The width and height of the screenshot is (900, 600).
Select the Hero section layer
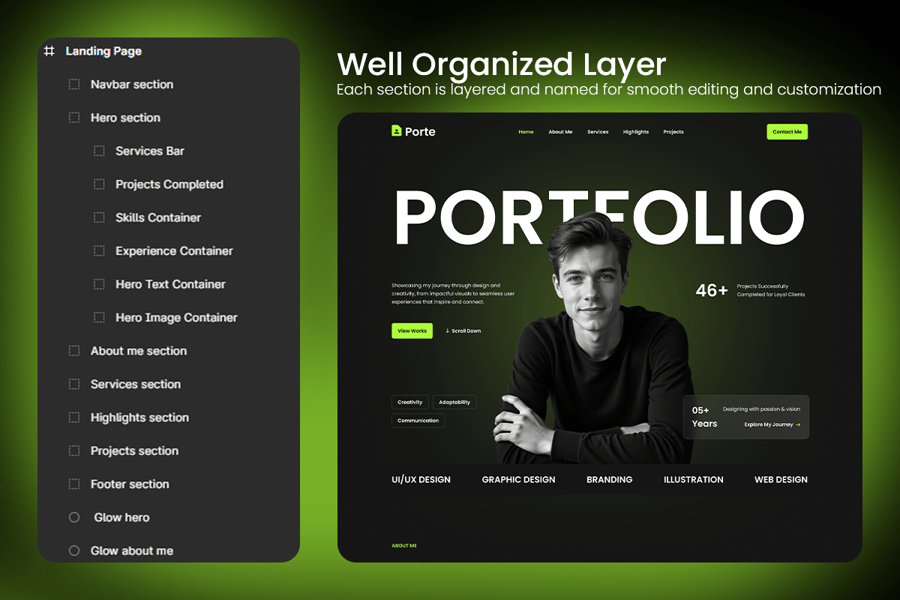tap(125, 118)
